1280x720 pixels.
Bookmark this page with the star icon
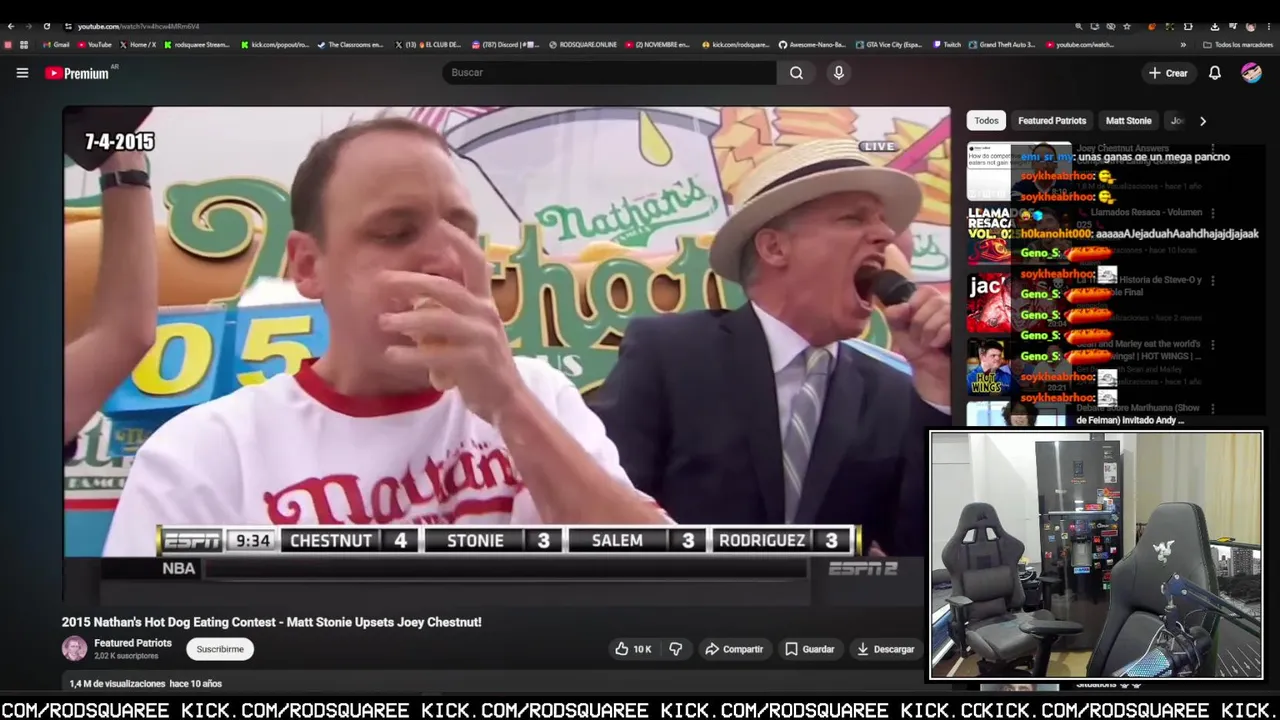point(1127,26)
